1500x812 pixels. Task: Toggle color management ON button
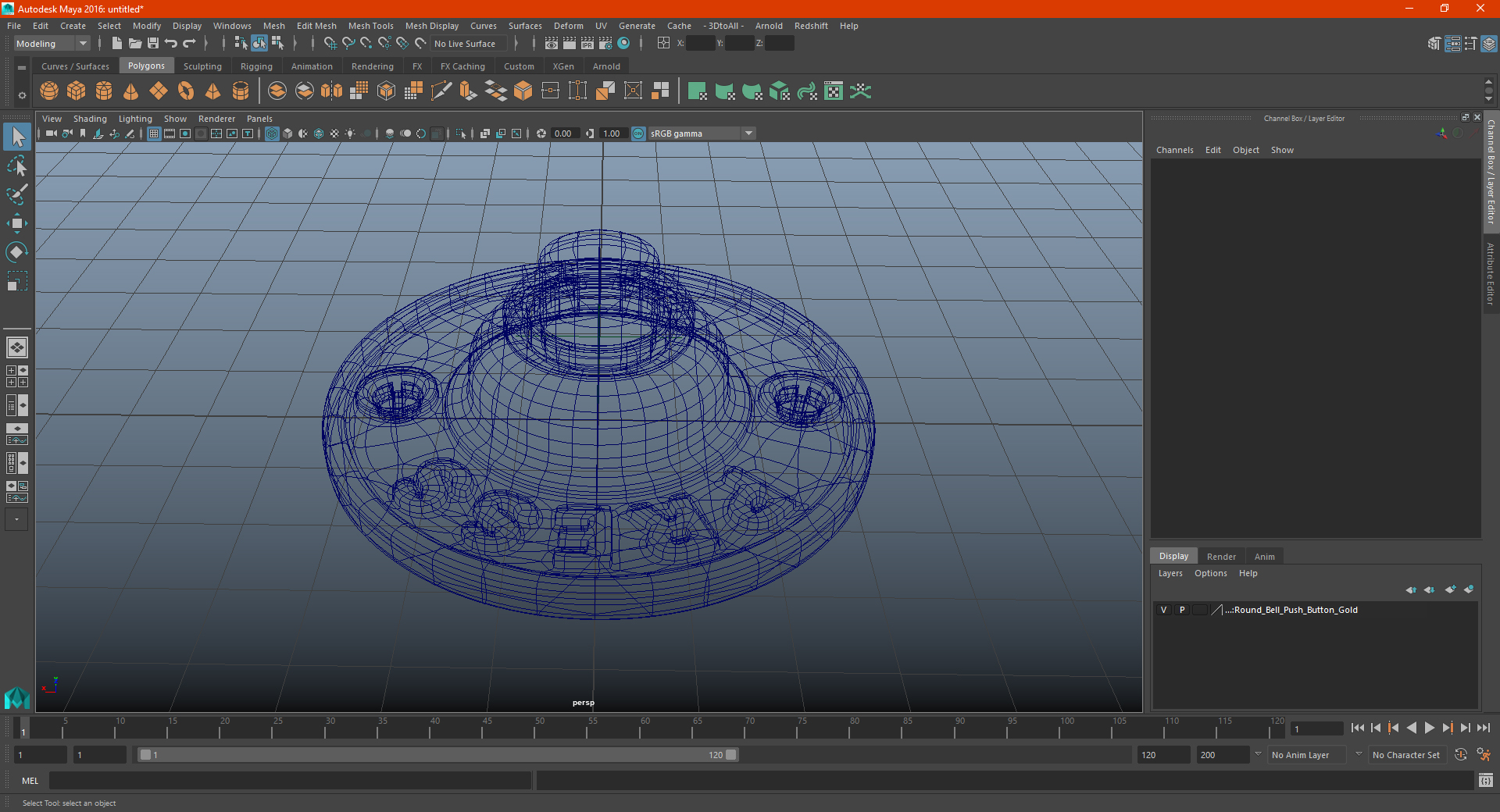[x=638, y=134]
